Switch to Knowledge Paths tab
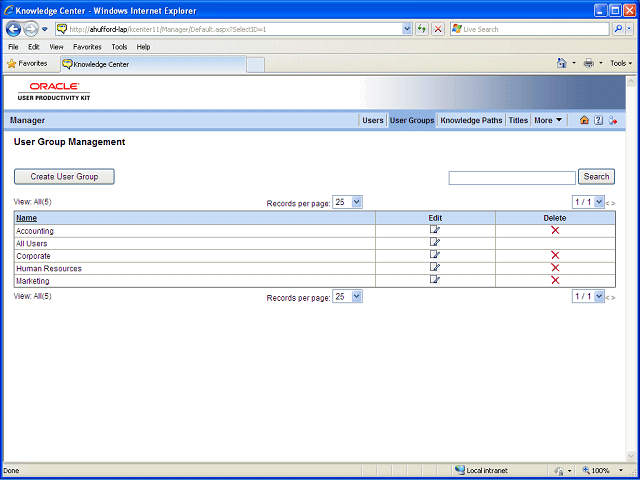Image resolution: width=640 pixels, height=480 pixels. click(471, 120)
